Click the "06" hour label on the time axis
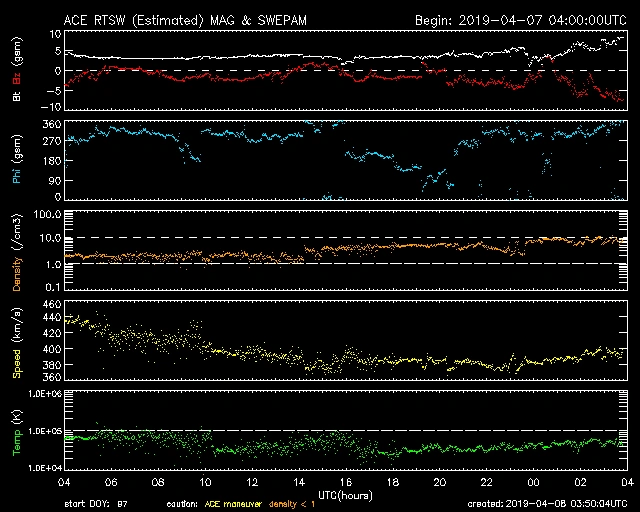 (x=111, y=483)
